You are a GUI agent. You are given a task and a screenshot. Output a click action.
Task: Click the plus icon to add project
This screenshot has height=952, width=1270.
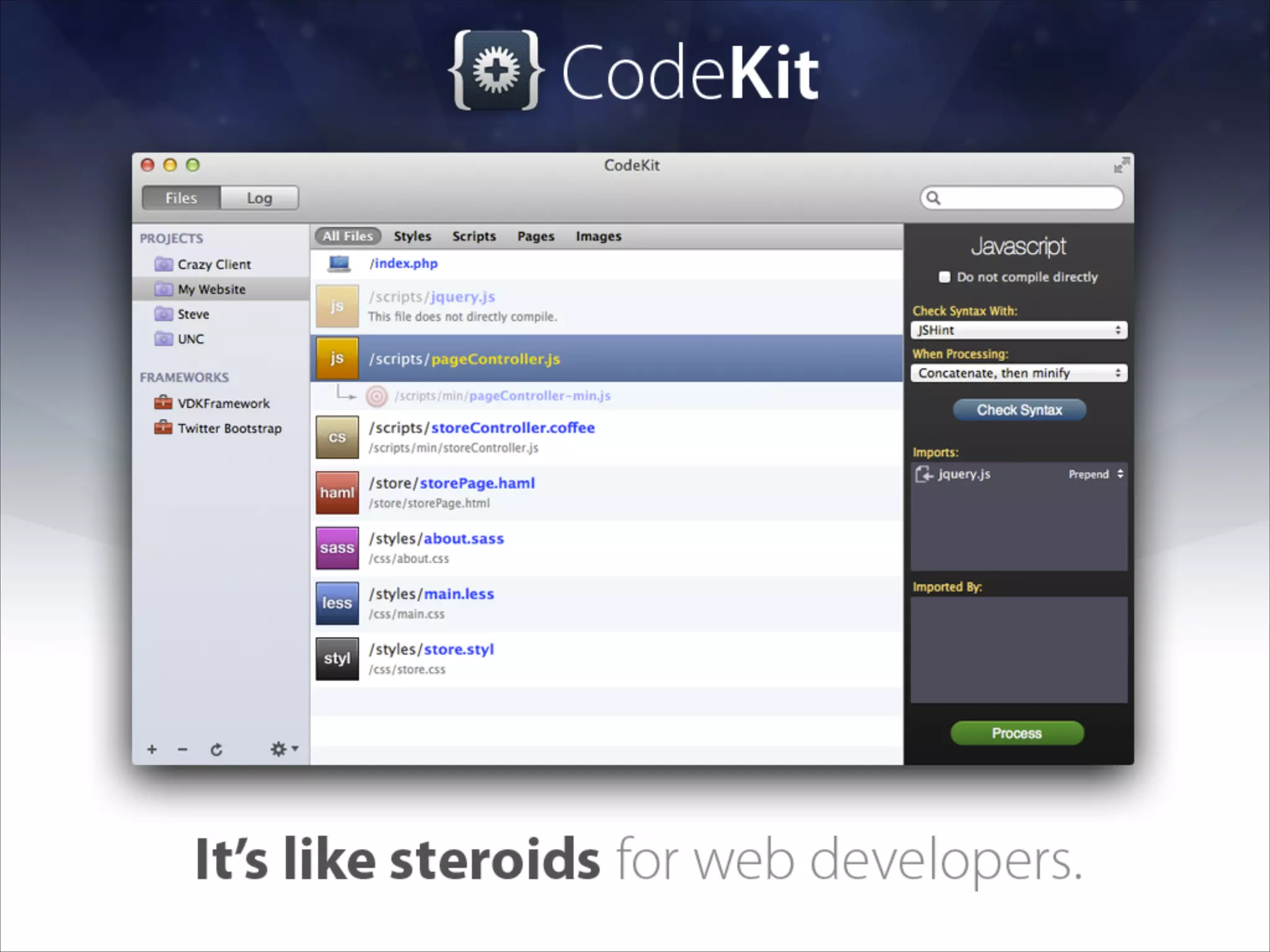click(x=152, y=750)
